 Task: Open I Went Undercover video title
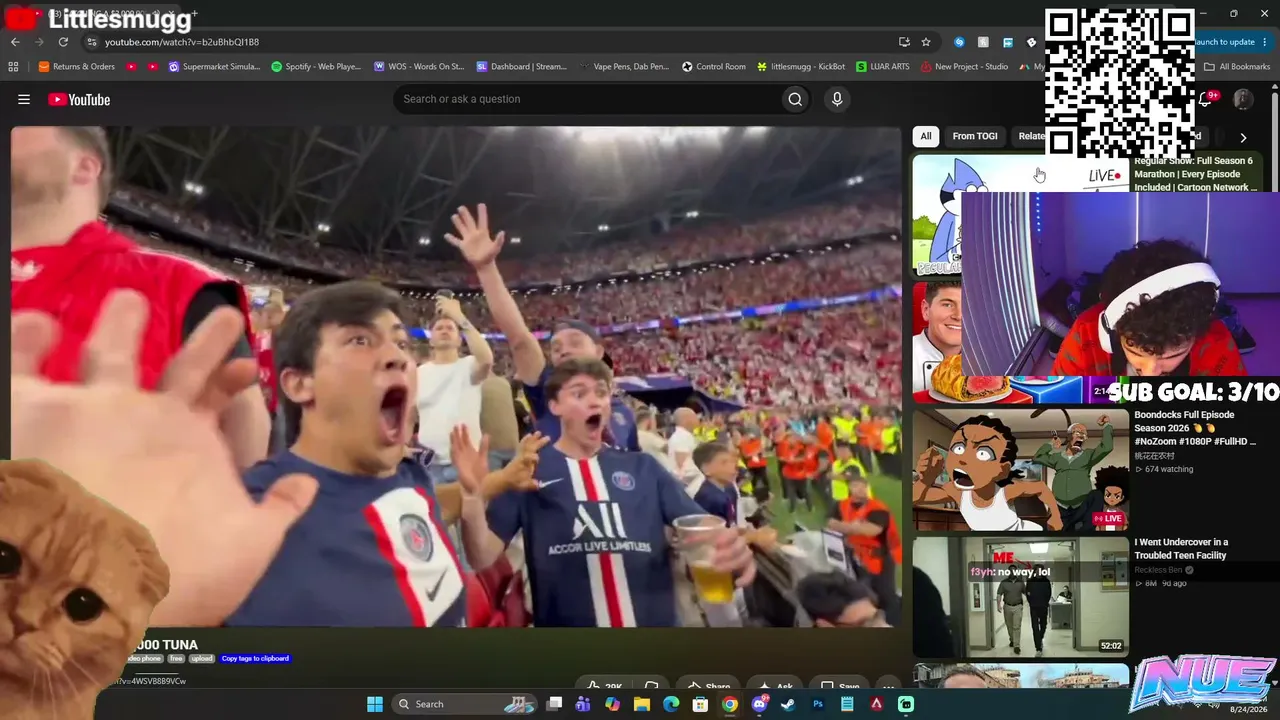coord(1181,549)
